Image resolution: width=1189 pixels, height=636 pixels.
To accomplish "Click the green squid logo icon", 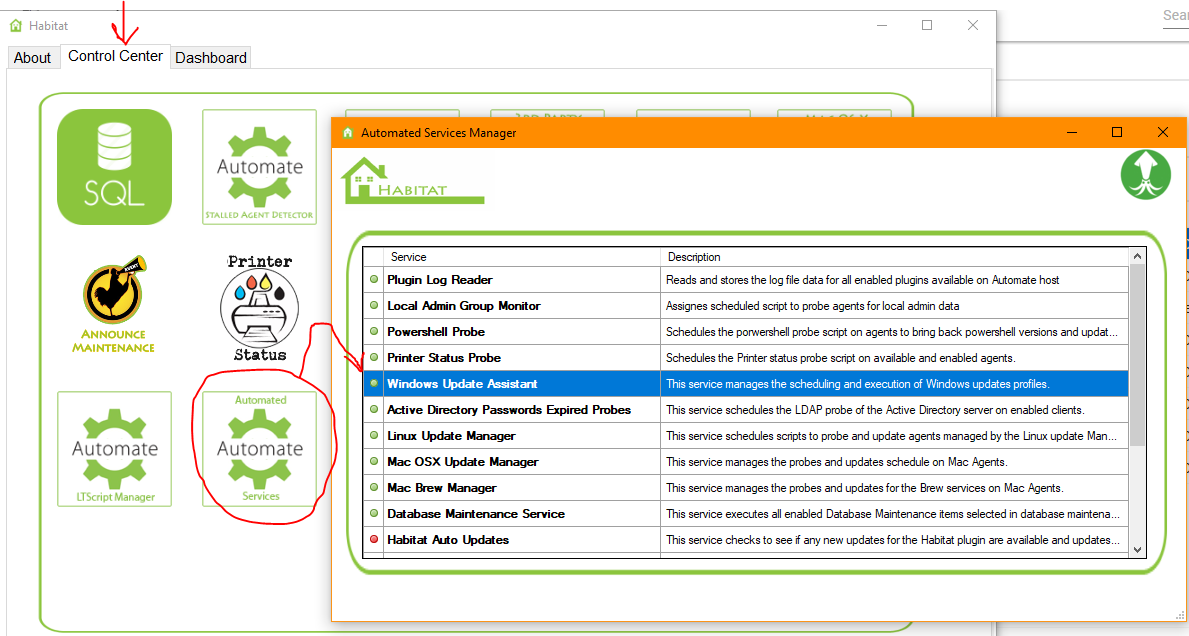I will click(x=1145, y=175).
